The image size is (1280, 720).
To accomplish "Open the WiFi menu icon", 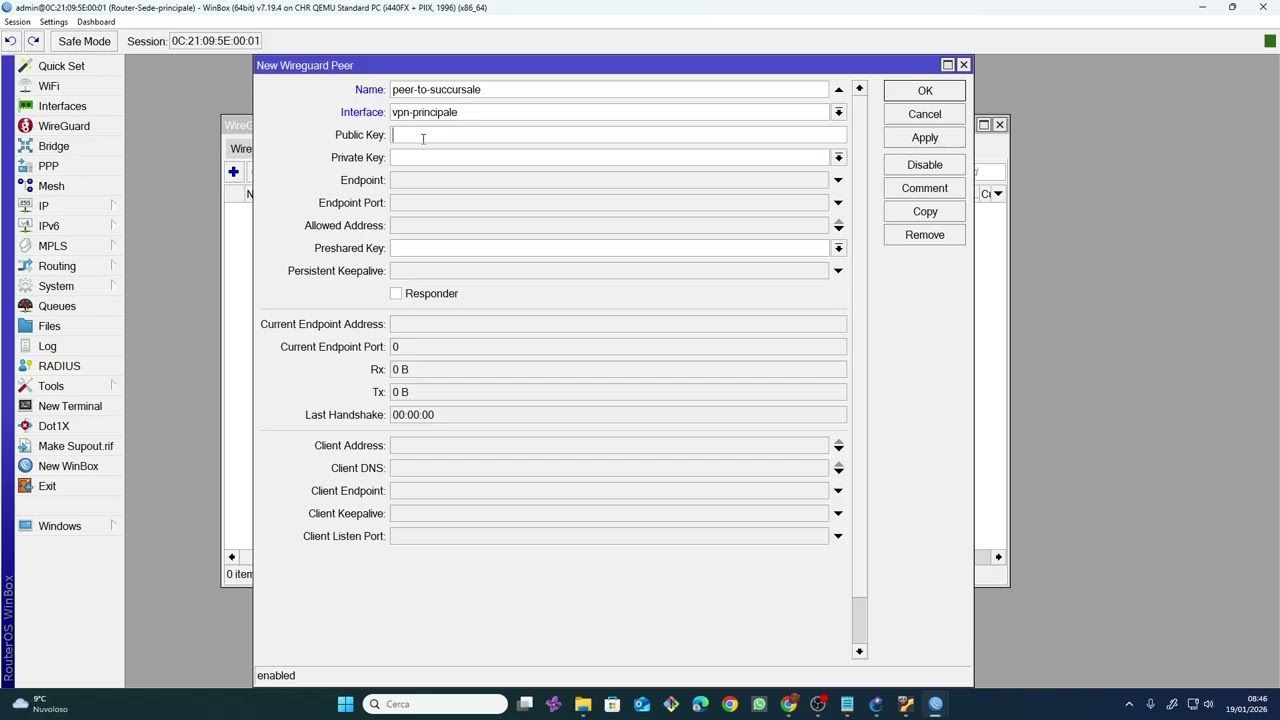I will tap(25, 86).
